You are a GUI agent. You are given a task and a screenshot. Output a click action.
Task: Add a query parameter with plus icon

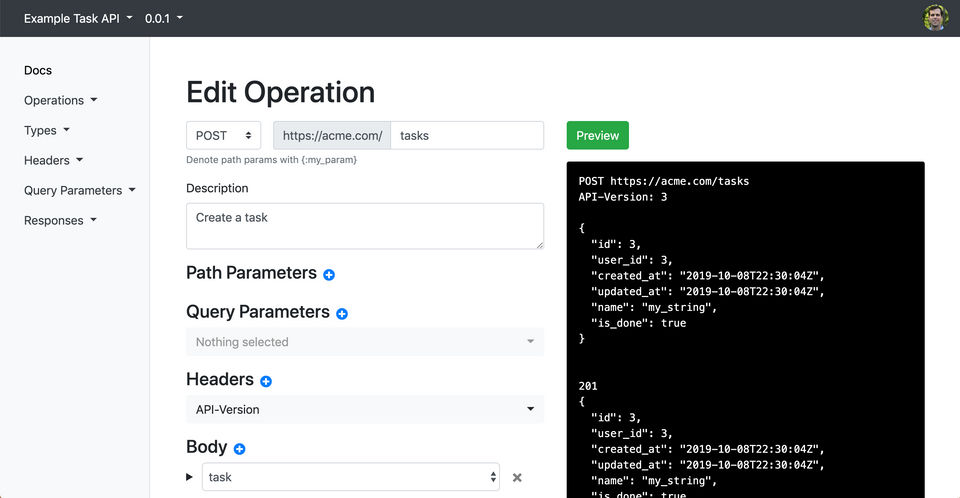click(342, 314)
